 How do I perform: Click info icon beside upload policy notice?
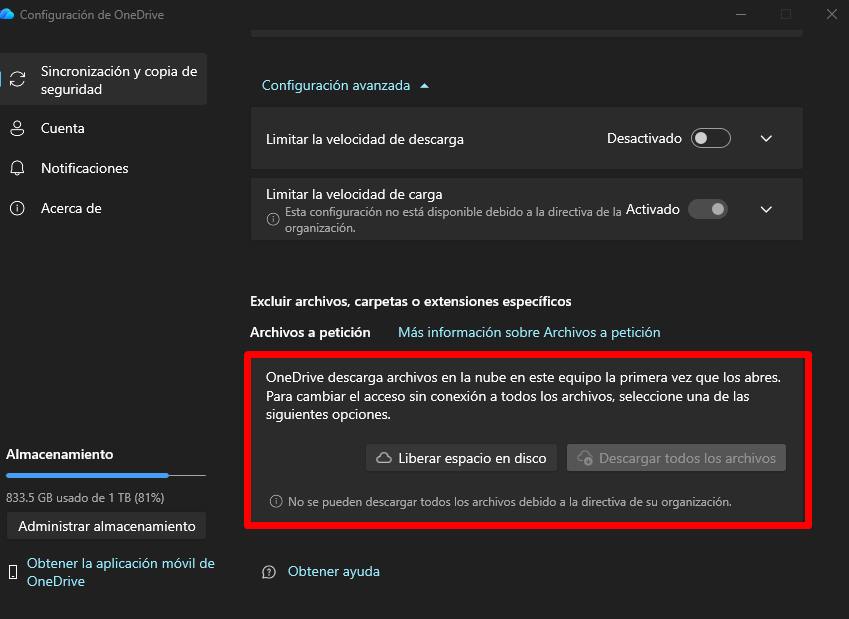[x=272, y=219]
